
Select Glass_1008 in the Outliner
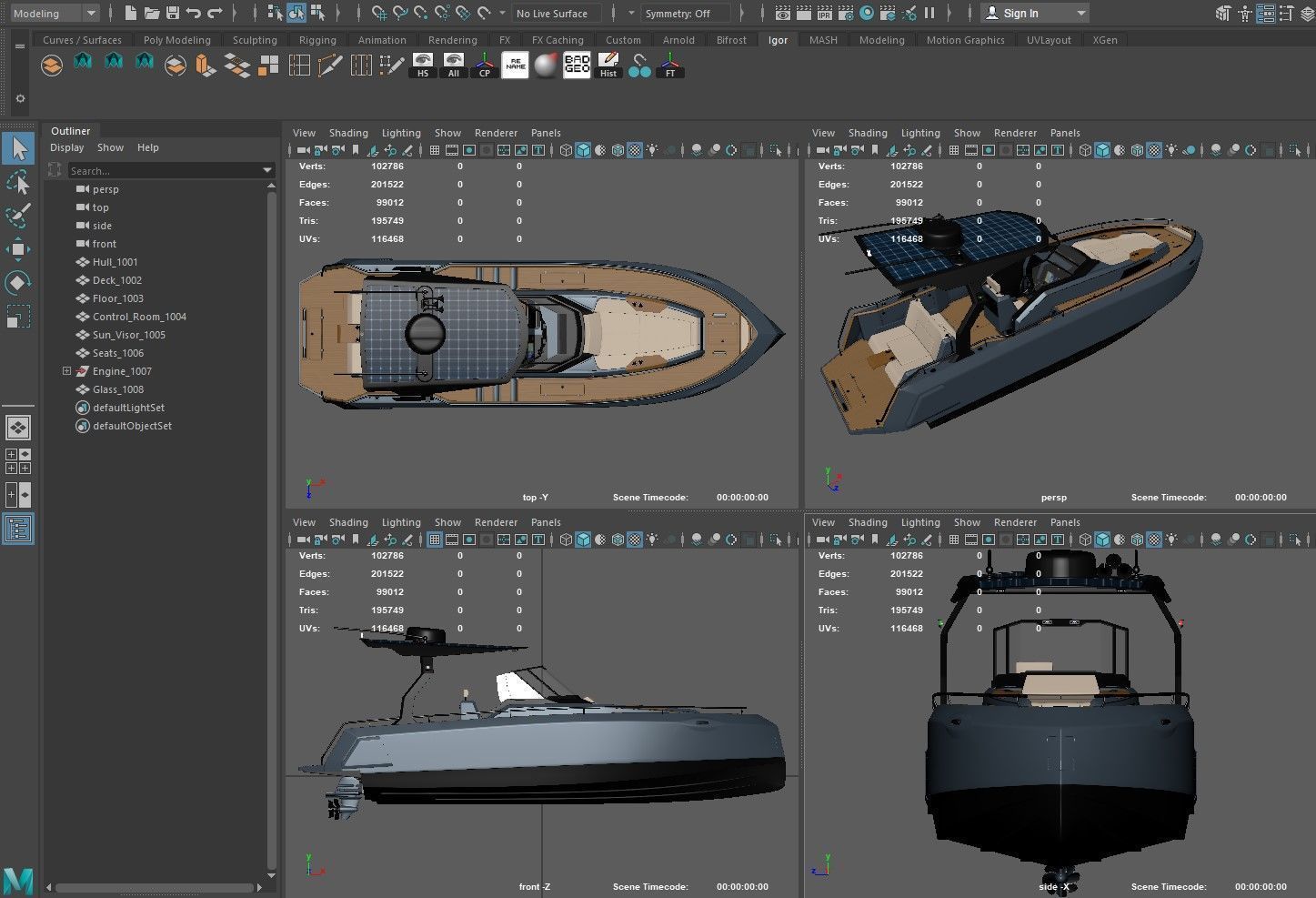[x=118, y=389]
